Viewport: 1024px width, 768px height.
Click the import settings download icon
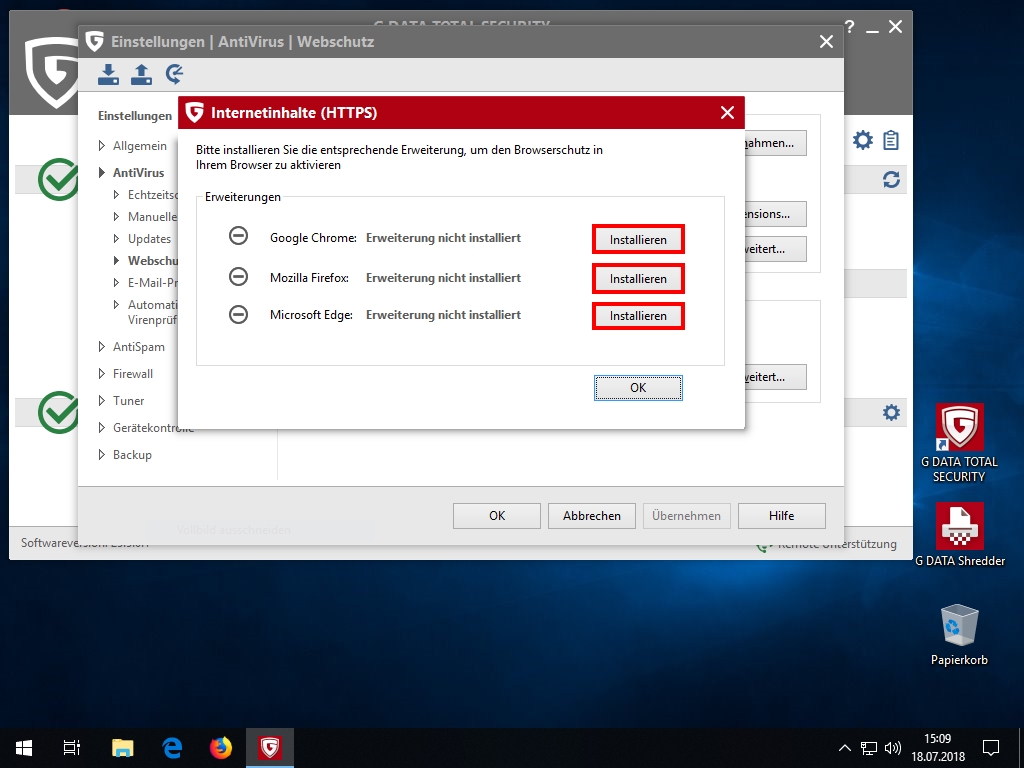point(108,74)
